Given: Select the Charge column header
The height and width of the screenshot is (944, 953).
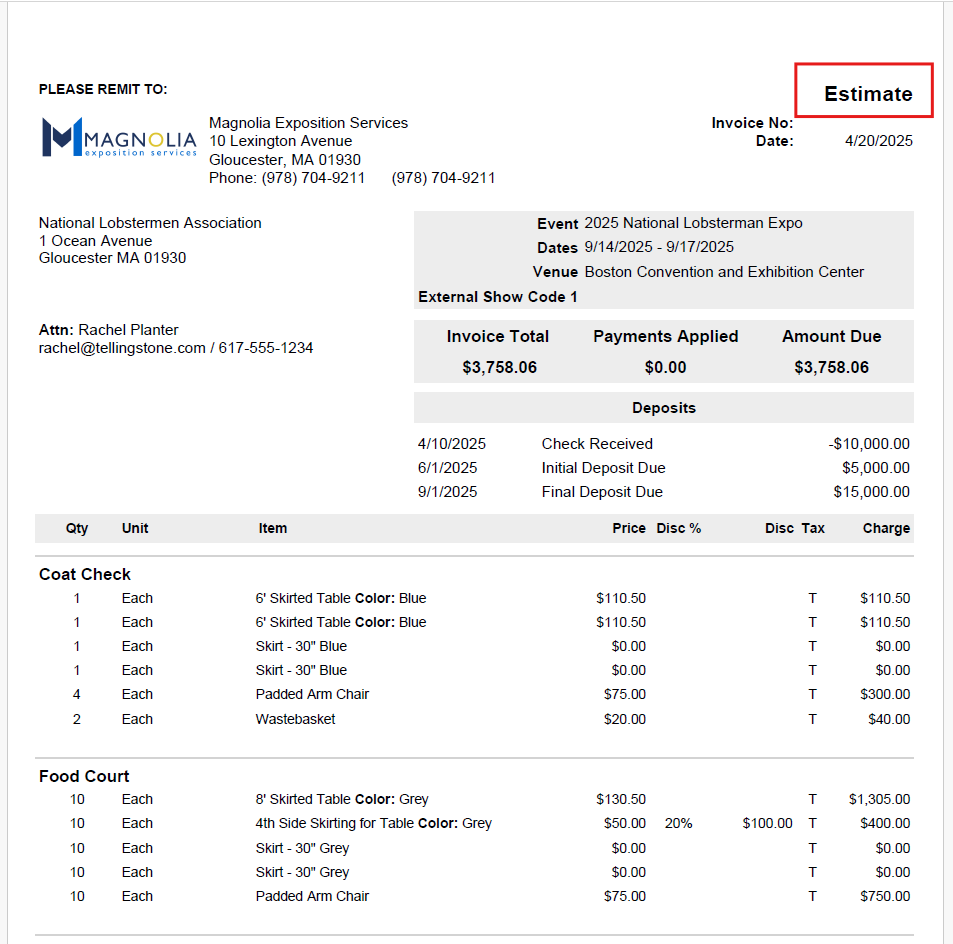Looking at the screenshot, I should tap(887, 528).
